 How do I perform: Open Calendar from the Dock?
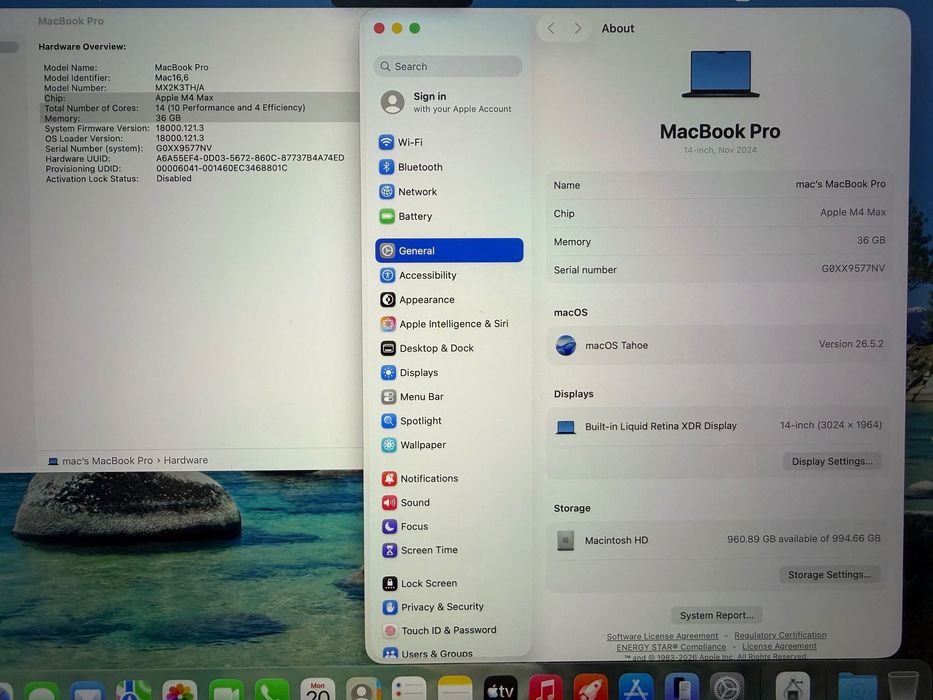tap(318, 690)
